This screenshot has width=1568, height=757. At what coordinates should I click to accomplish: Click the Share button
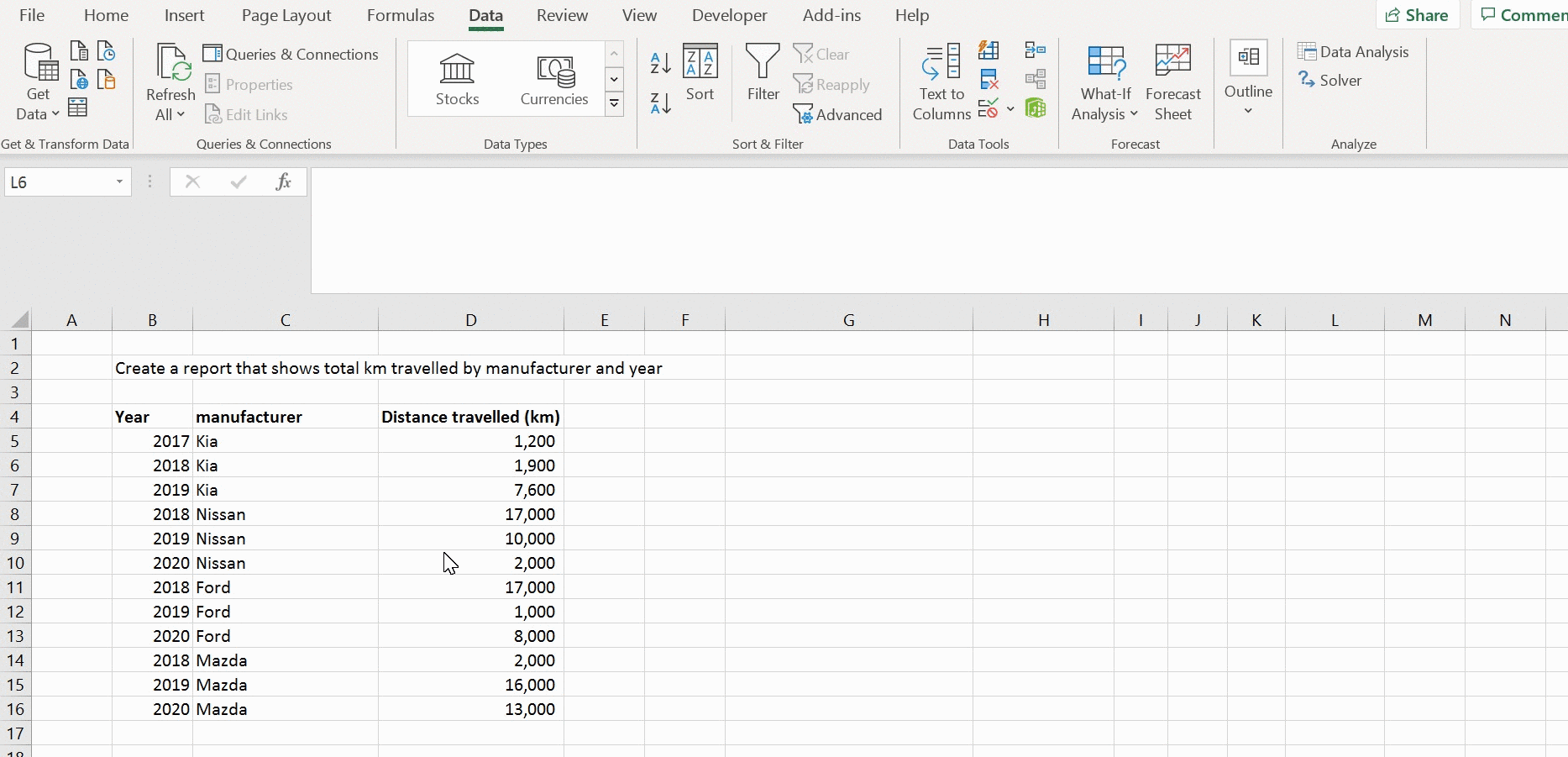tap(1417, 15)
